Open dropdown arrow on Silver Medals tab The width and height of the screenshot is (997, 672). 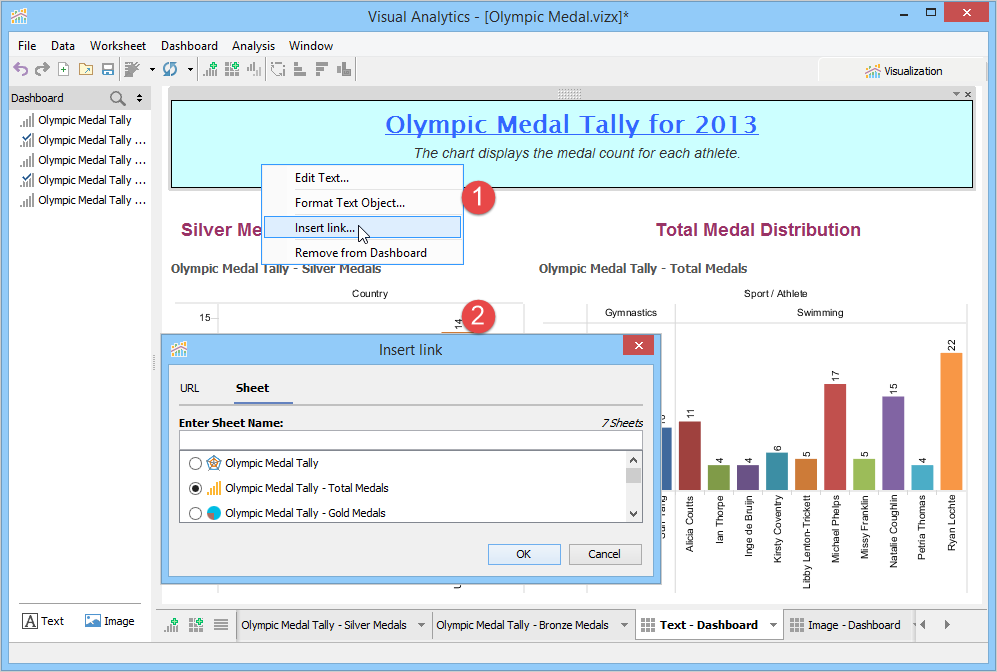[x=421, y=625]
